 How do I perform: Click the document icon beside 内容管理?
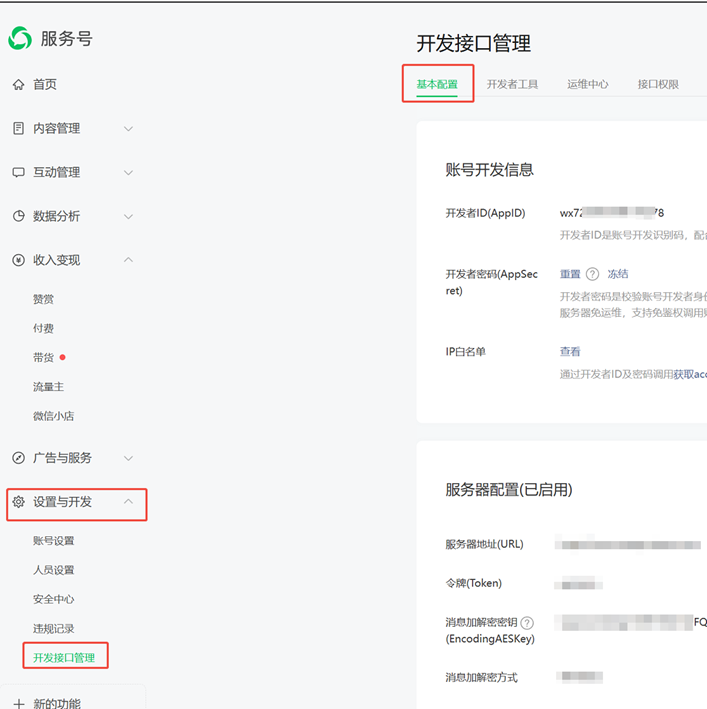(19, 128)
